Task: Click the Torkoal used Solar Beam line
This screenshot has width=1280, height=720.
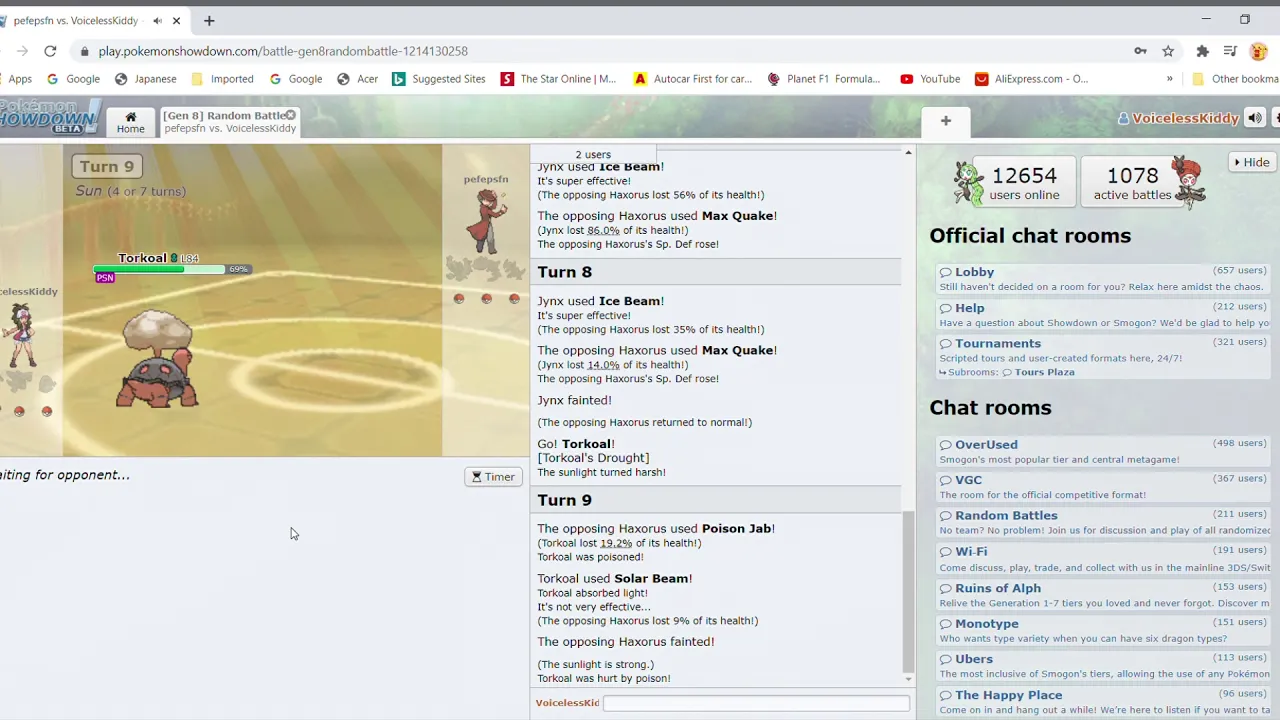Action: pos(615,578)
